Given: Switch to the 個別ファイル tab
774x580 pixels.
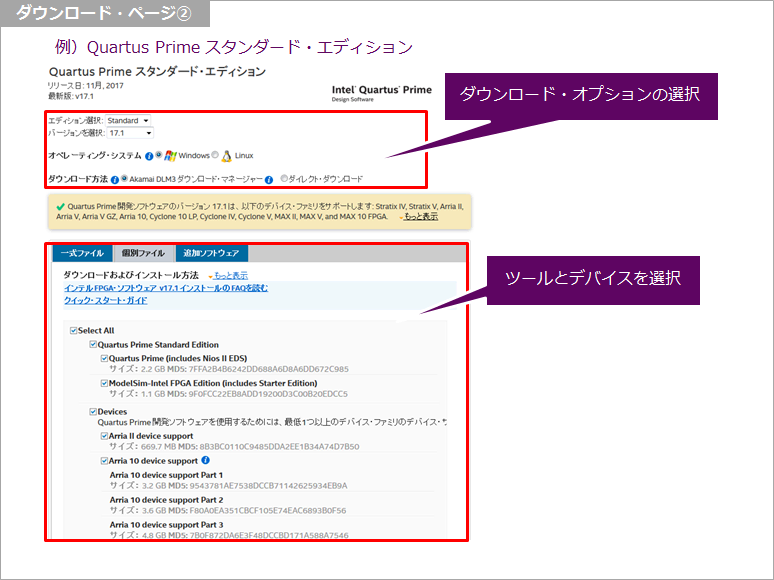Looking at the screenshot, I should [143, 253].
